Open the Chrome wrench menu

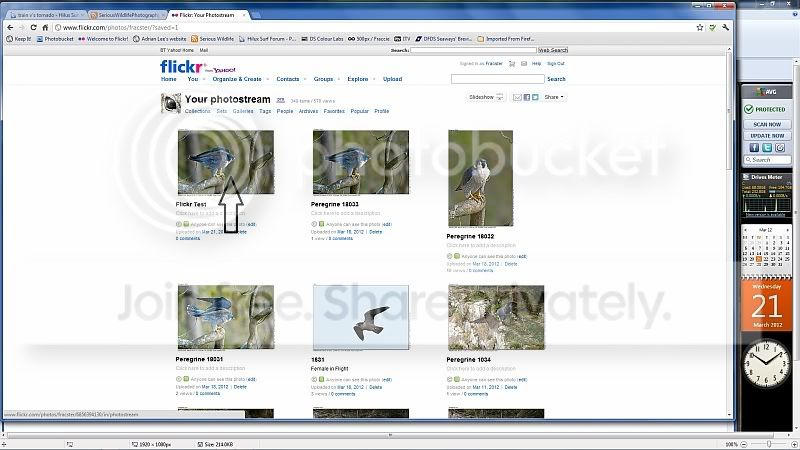click(x=726, y=28)
